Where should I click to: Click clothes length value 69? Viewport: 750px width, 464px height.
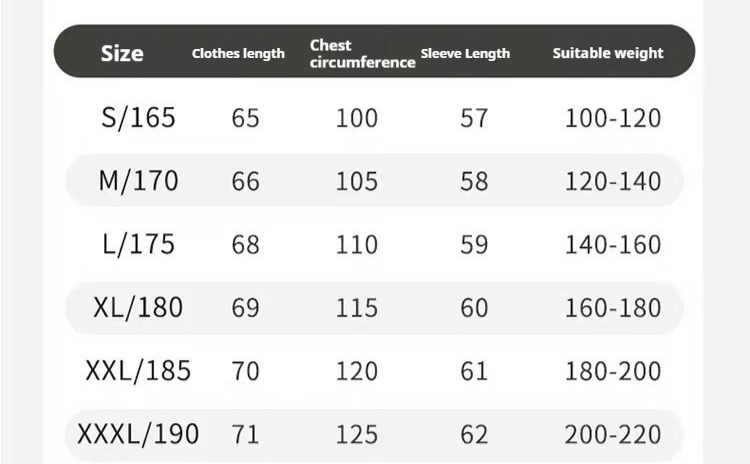(245, 308)
